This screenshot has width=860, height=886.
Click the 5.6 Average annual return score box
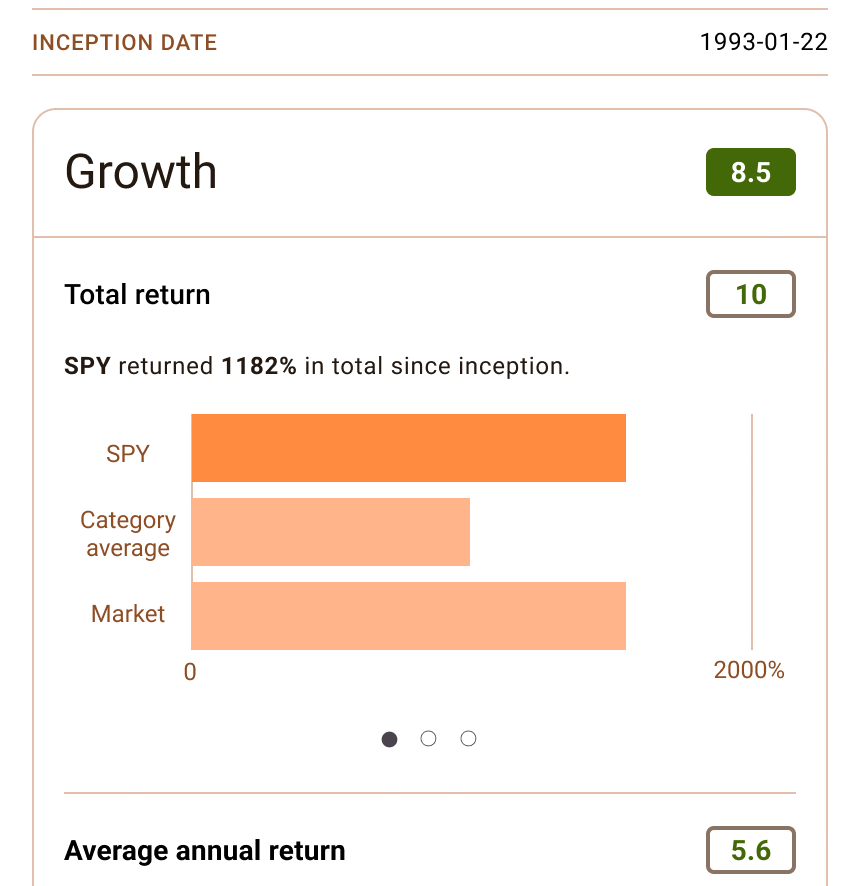point(750,850)
